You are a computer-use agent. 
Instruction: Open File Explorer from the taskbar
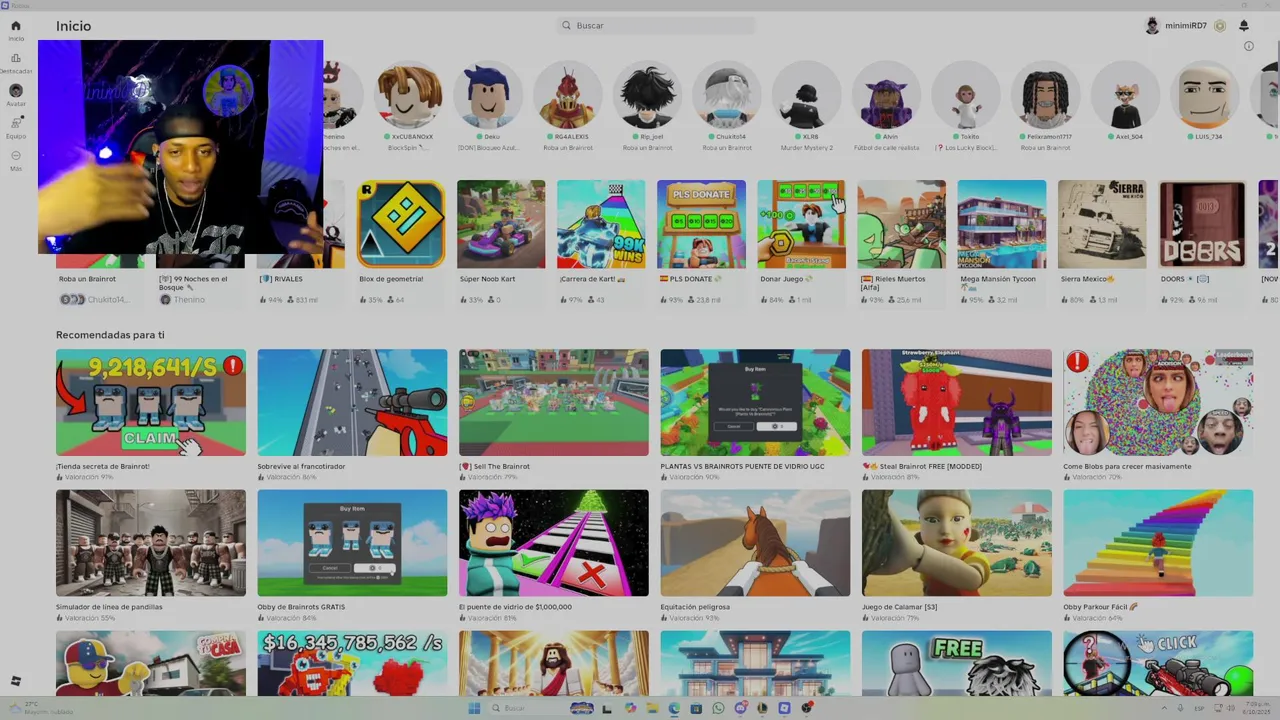point(651,708)
